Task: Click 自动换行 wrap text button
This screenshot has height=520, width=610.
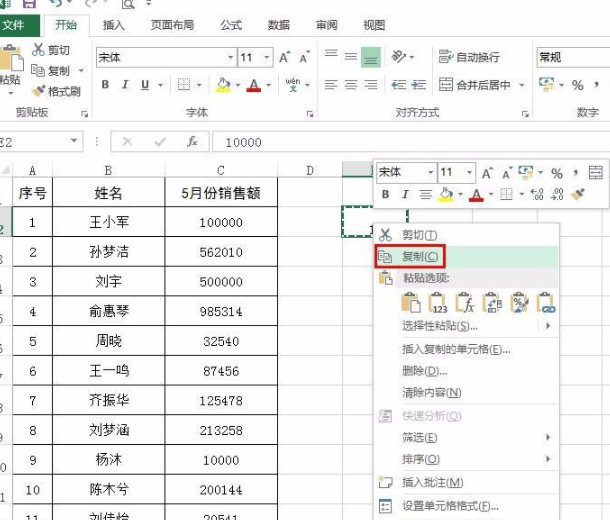Action: [x=469, y=57]
